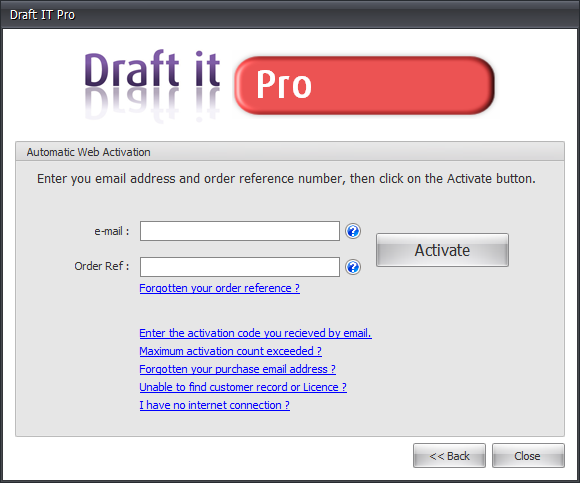Click inside the e-mail input field

point(240,231)
